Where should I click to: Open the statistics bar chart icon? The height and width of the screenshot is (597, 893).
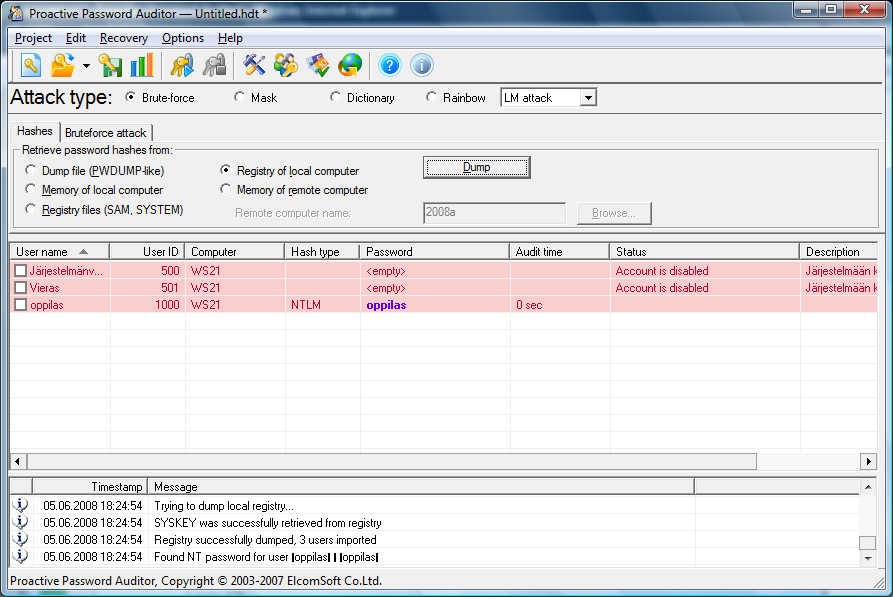142,66
